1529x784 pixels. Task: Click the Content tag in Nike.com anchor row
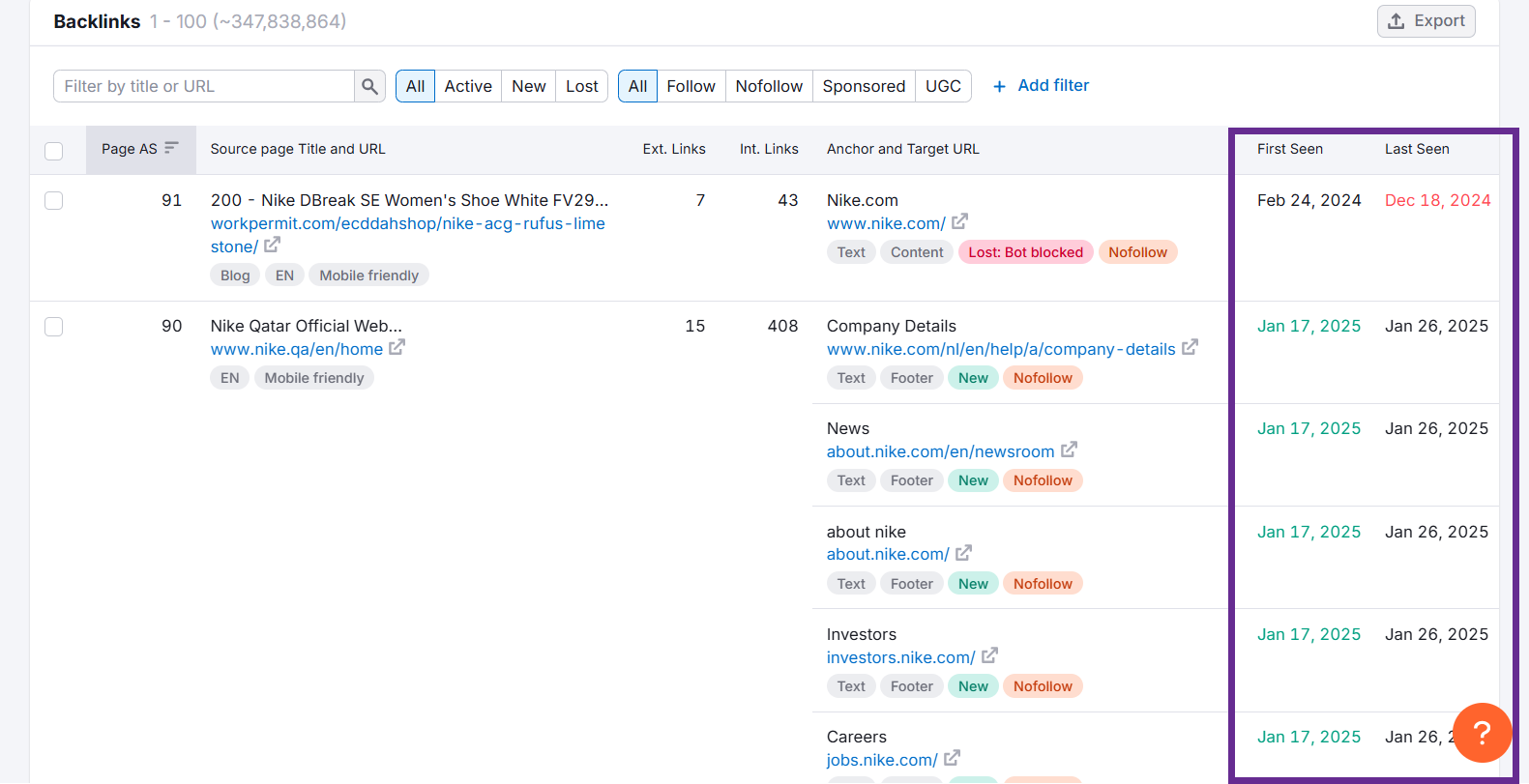[917, 252]
